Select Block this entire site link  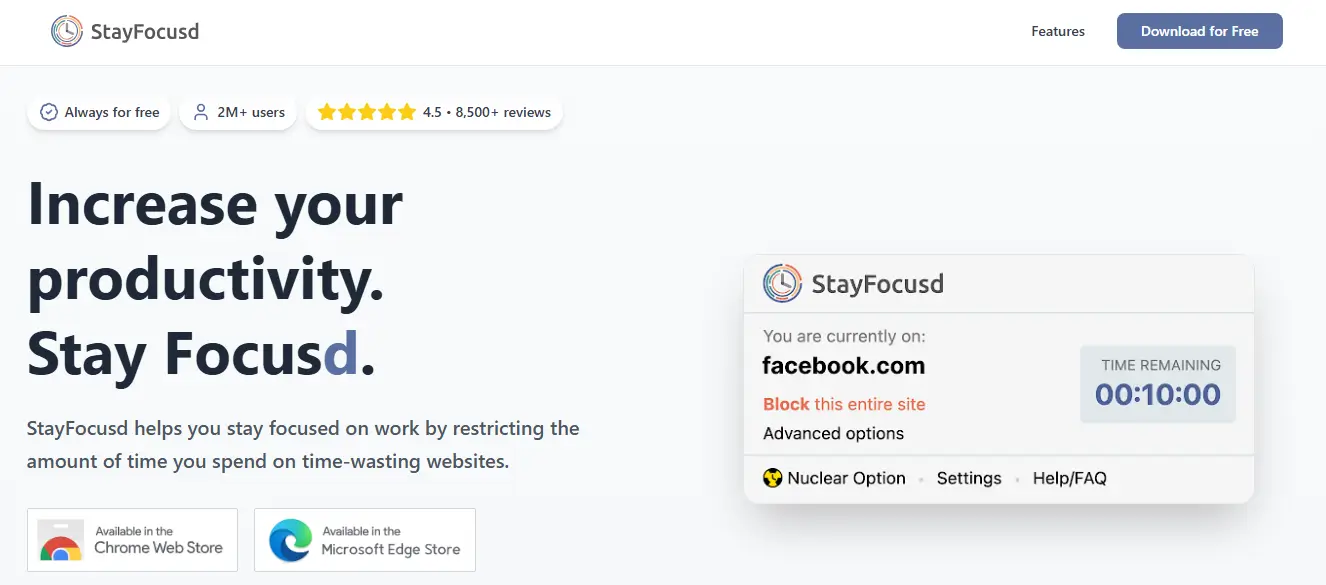pos(844,404)
